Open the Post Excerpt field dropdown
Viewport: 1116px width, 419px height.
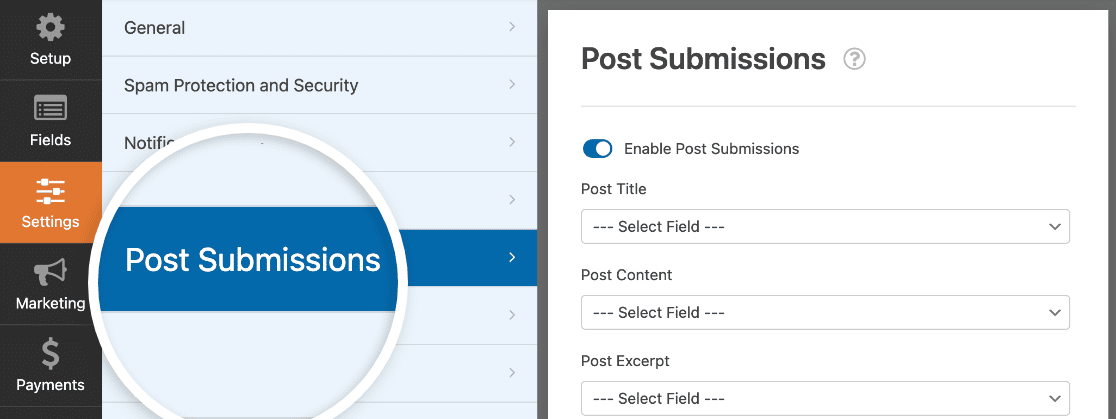825,398
